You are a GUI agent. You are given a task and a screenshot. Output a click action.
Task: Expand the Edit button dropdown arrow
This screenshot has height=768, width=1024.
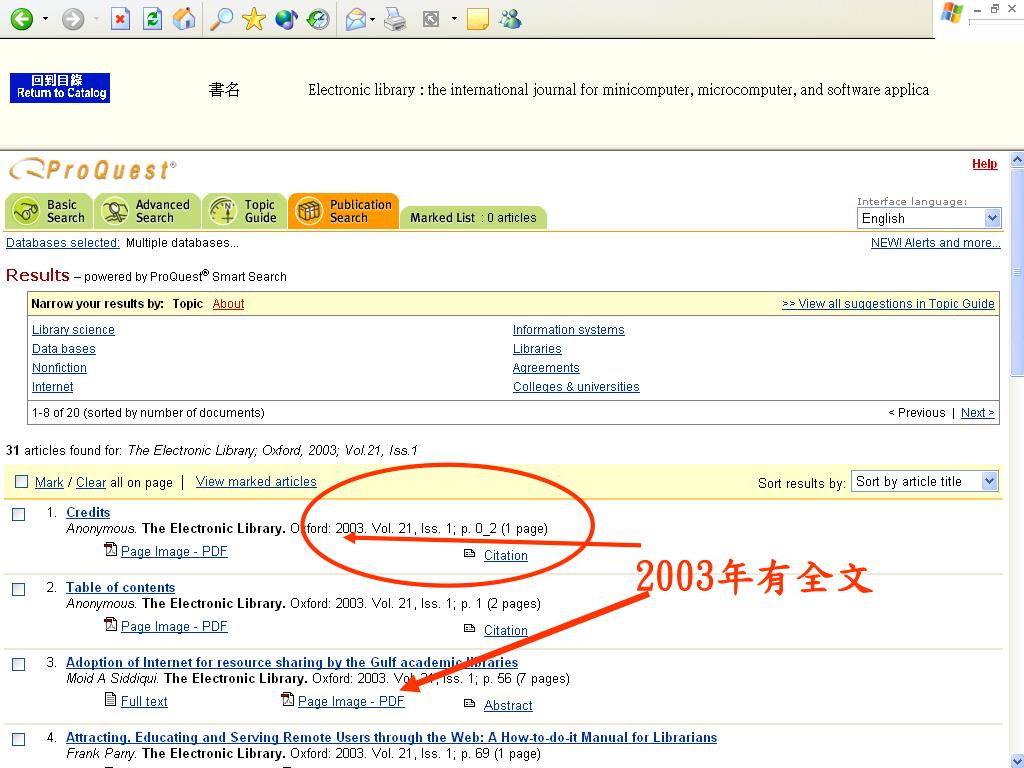(454, 19)
